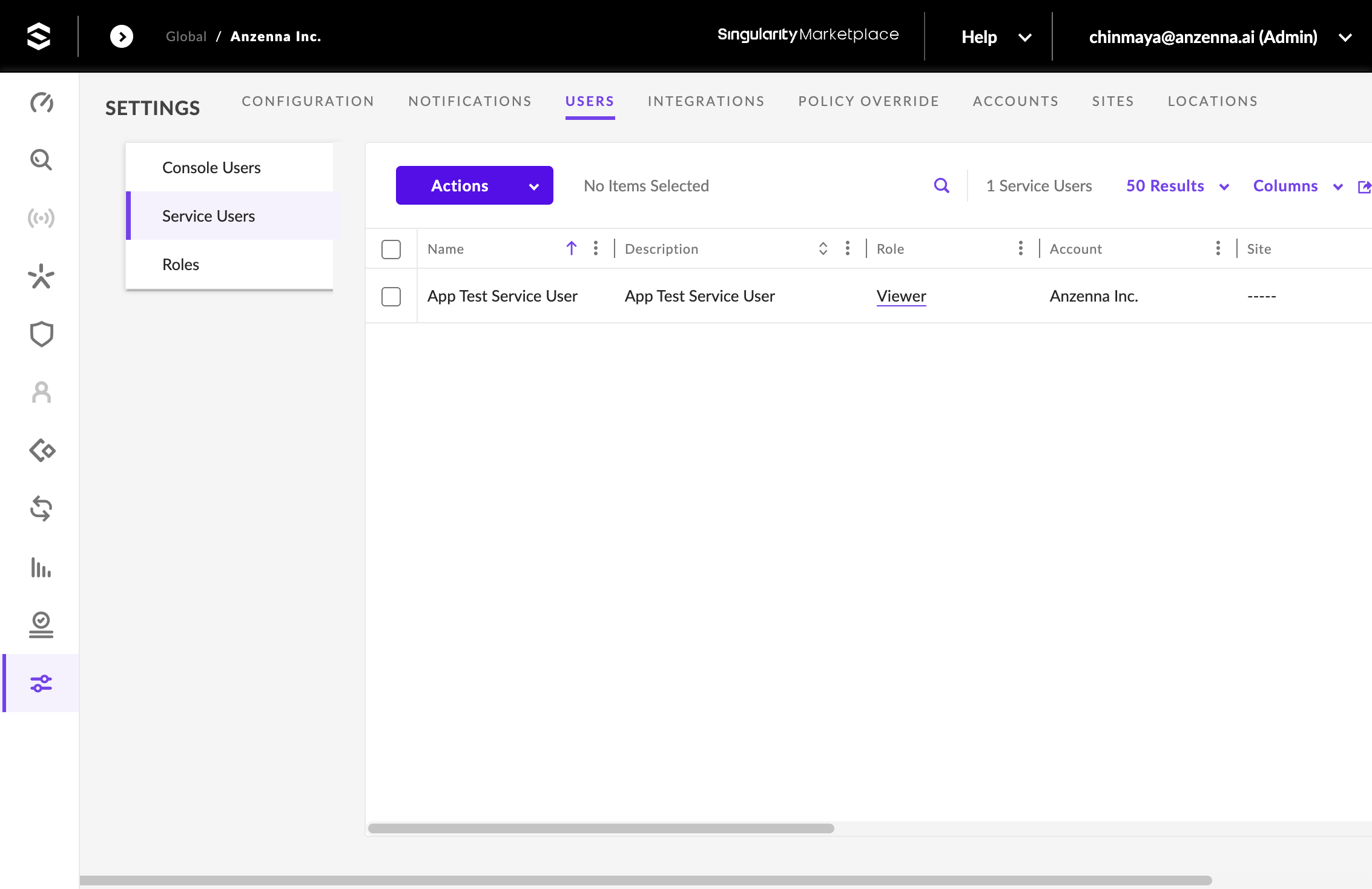Click the Viewer role link
The height and width of the screenshot is (889, 1372).
tap(901, 296)
